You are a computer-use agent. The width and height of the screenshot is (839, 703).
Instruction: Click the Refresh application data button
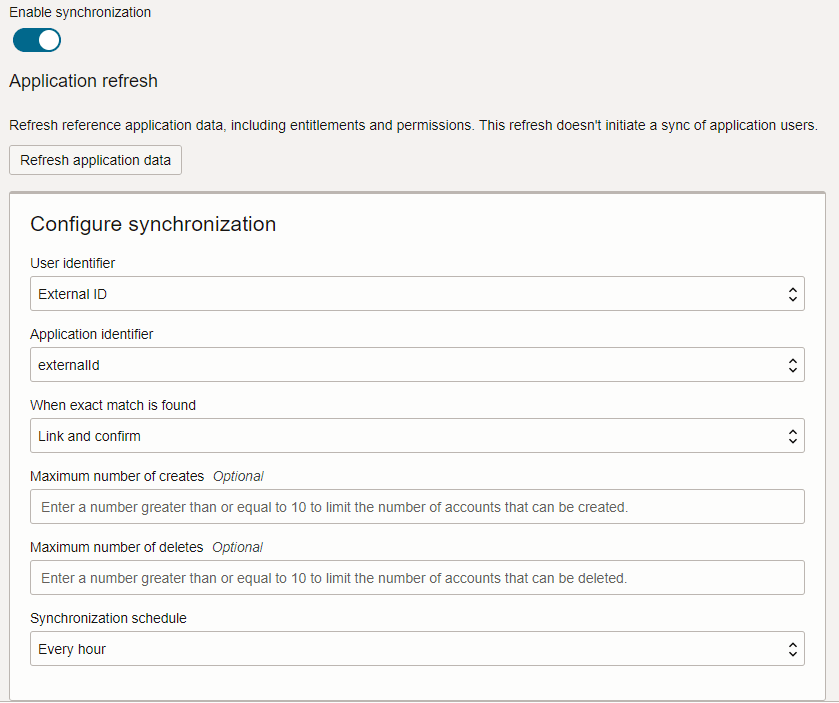click(95, 160)
